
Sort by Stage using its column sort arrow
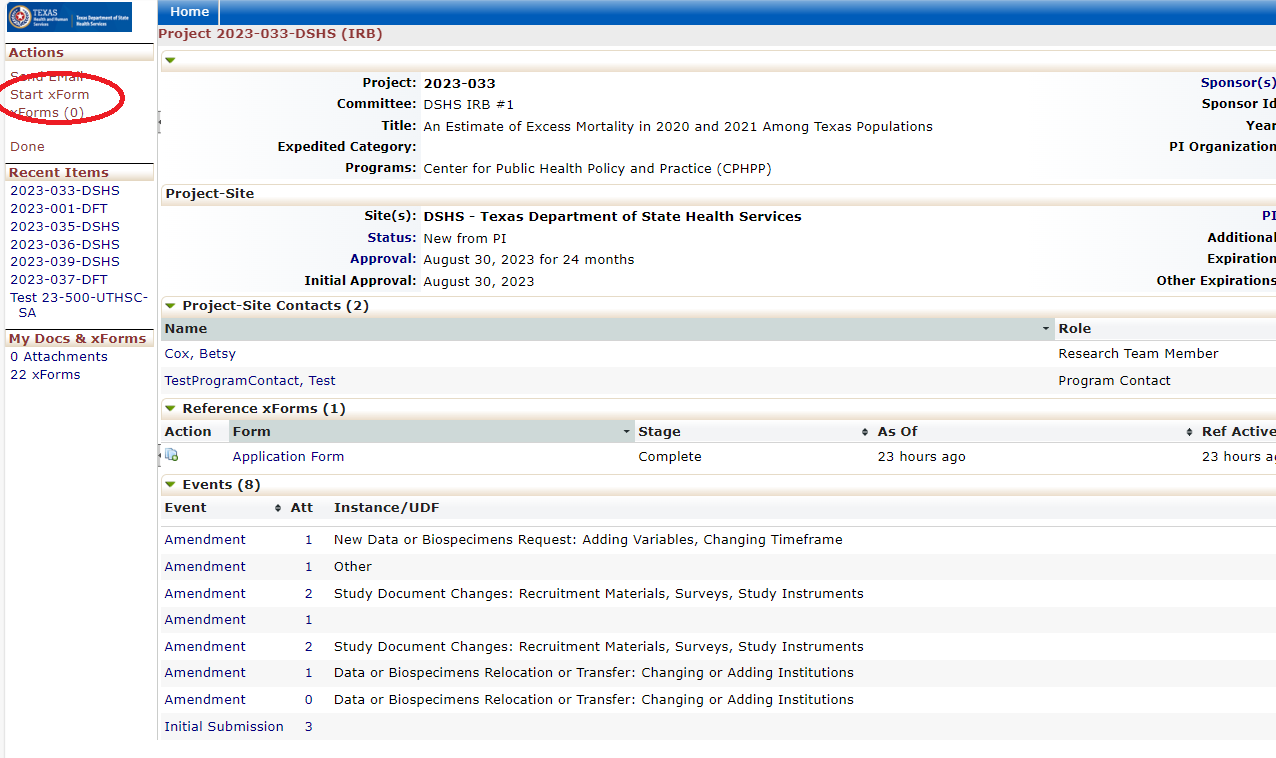864,431
